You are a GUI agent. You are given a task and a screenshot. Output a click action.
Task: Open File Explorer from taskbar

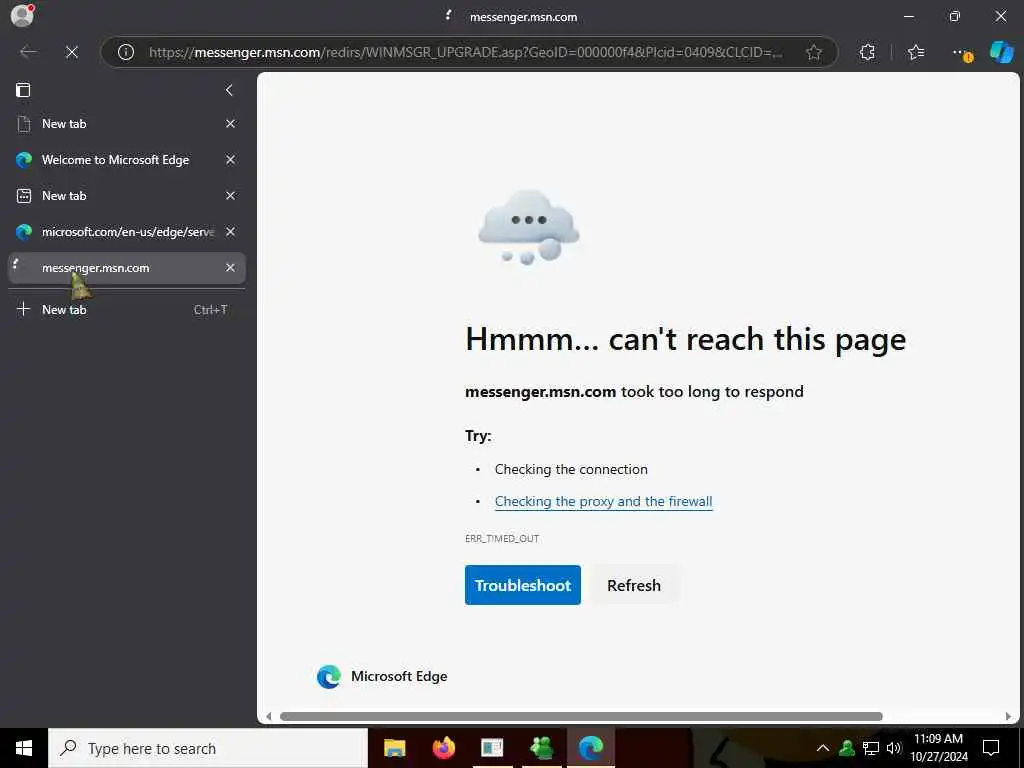pos(394,748)
